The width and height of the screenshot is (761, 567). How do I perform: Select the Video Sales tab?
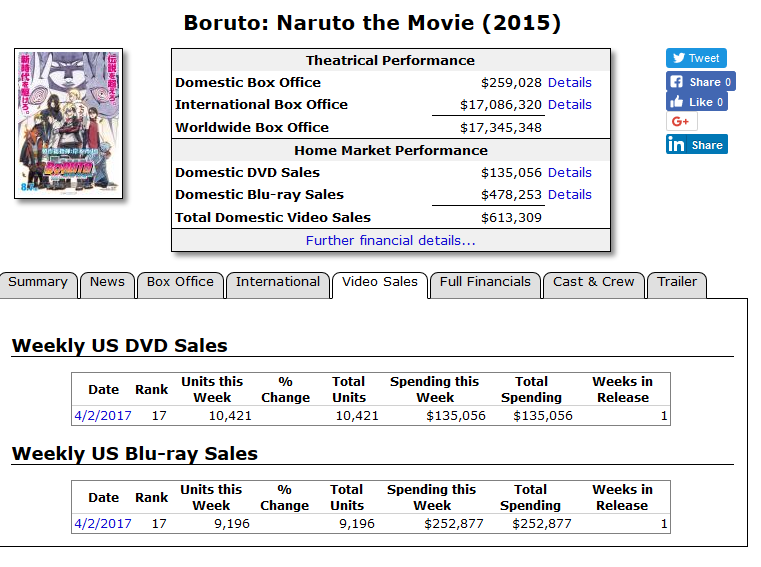pyautogui.click(x=380, y=282)
